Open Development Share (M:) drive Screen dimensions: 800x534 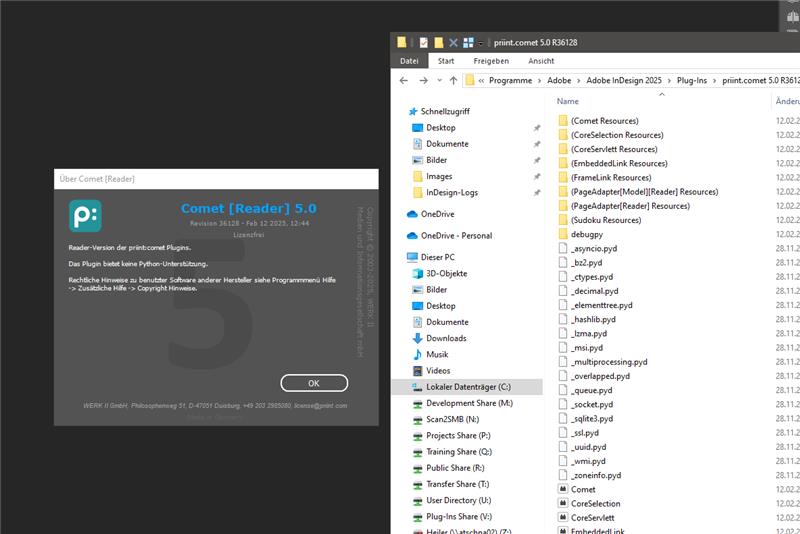click(469, 403)
